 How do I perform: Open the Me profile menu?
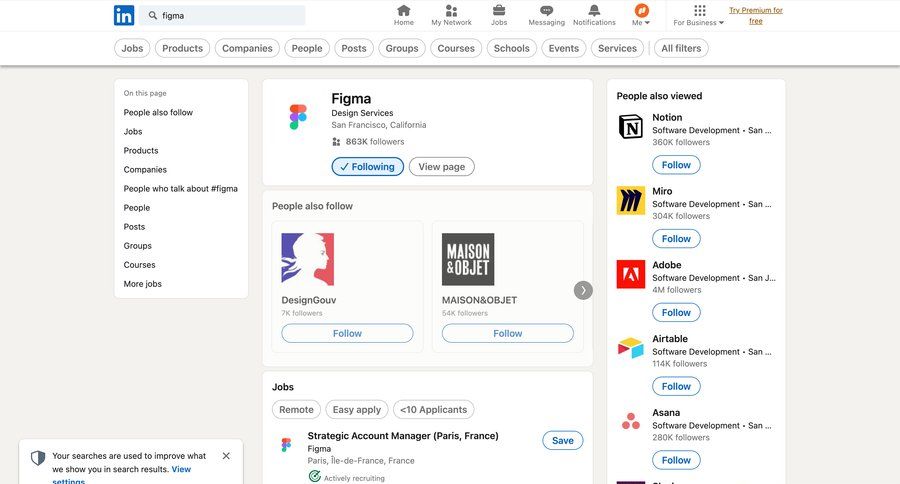point(641,15)
